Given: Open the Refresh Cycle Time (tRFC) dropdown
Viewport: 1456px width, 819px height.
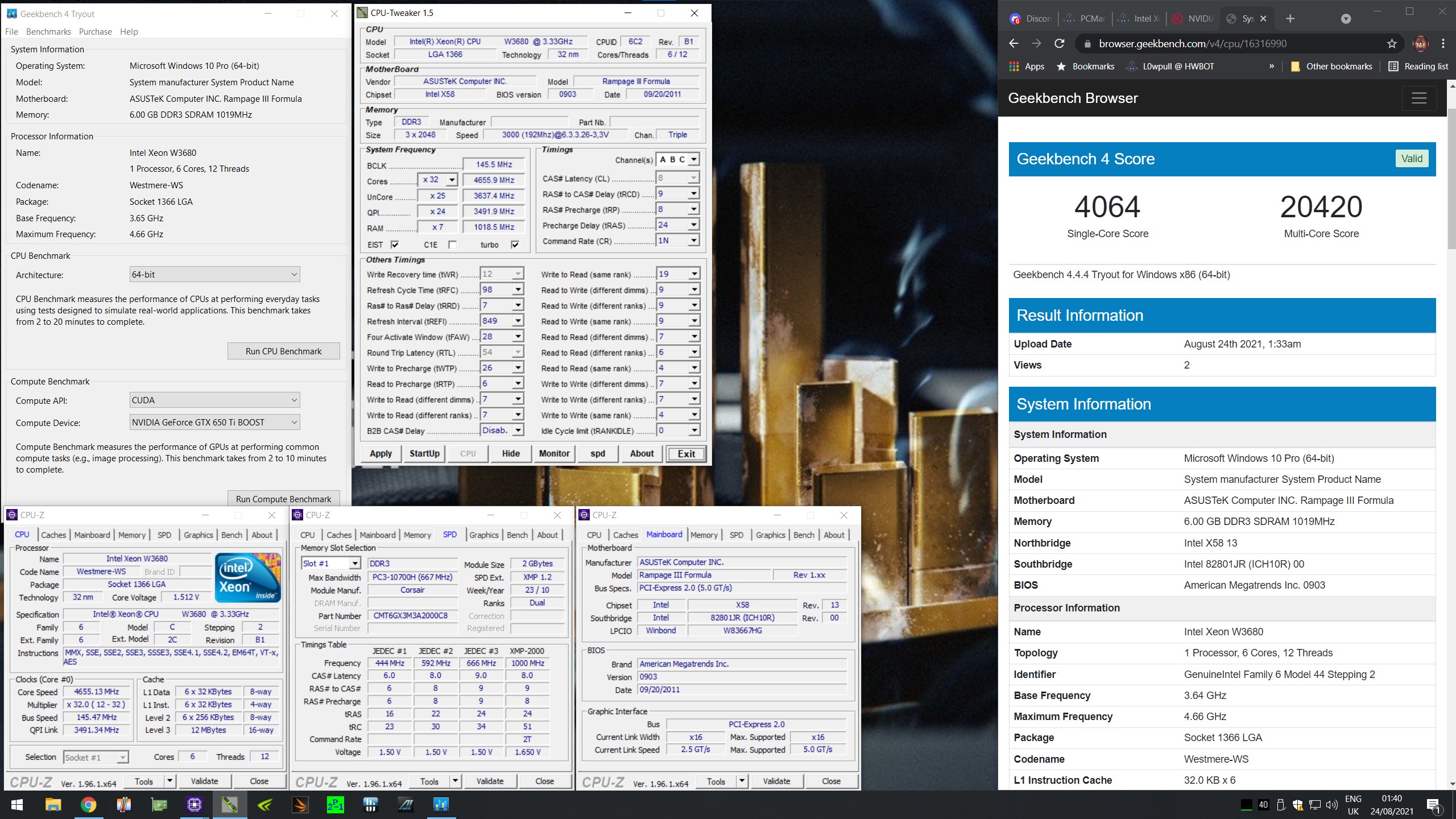Looking at the screenshot, I should click(518, 289).
